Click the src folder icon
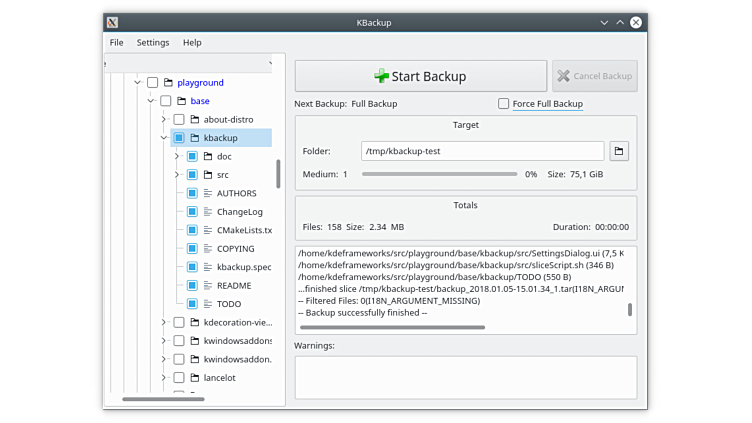Image resolution: width=752 pixels, height=423 pixels. pos(208,175)
